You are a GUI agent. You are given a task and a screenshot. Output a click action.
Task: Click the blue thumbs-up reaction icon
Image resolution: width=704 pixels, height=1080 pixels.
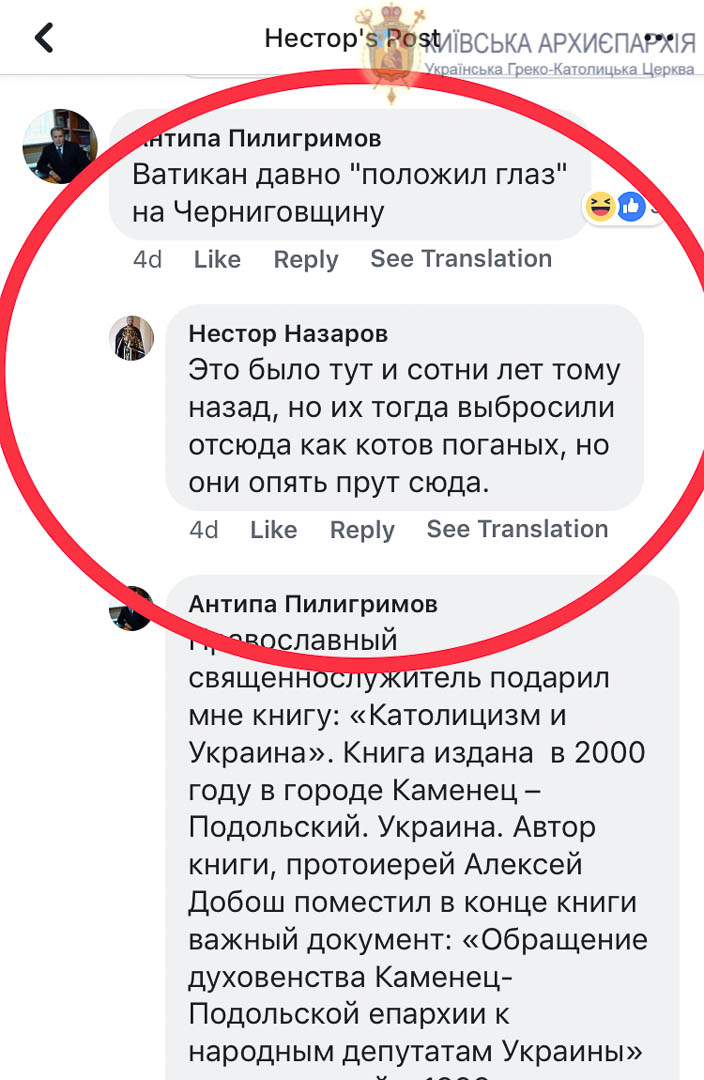(x=630, y=206)
